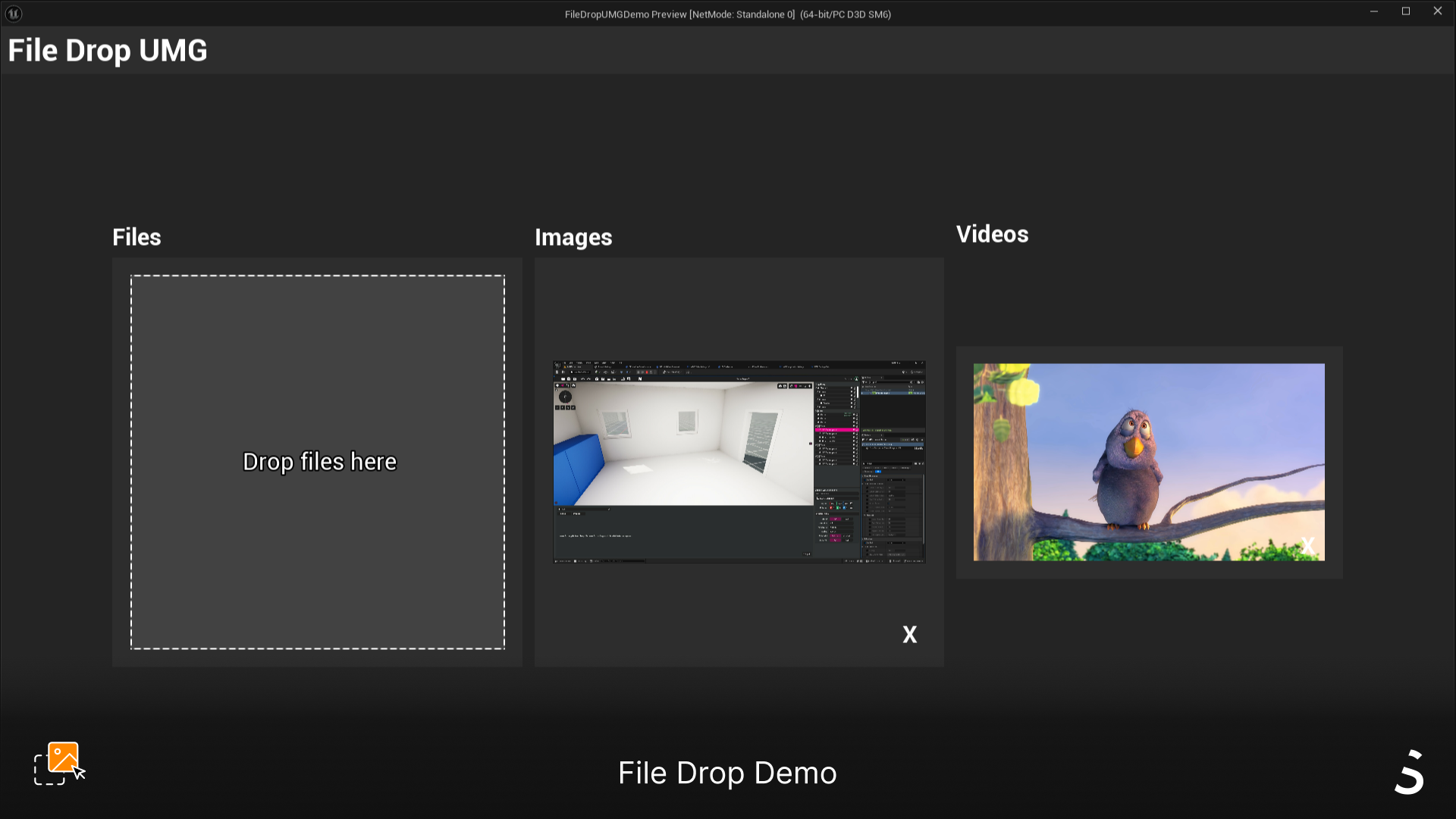This screenshot has height=819, width=1456.
Task: Click the Drop files here zone
Action: click(318, 462)
